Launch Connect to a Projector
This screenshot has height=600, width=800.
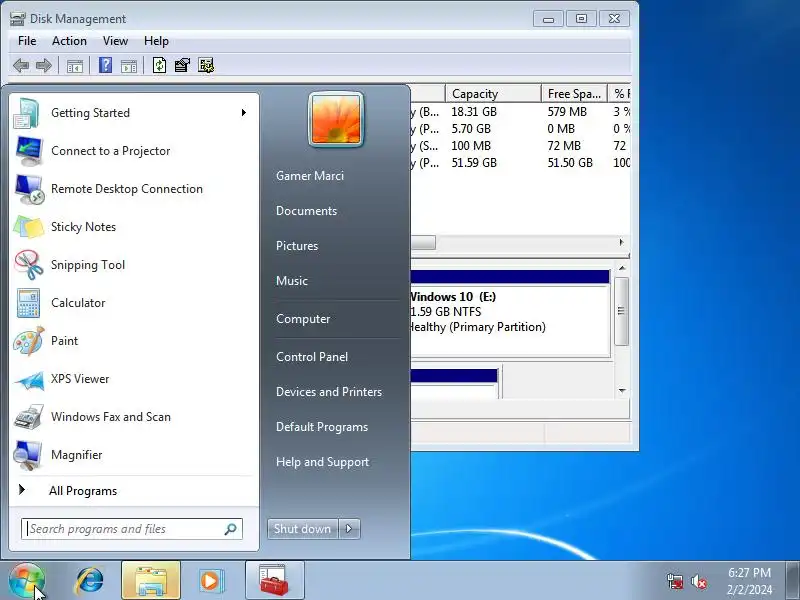point(134,151)
